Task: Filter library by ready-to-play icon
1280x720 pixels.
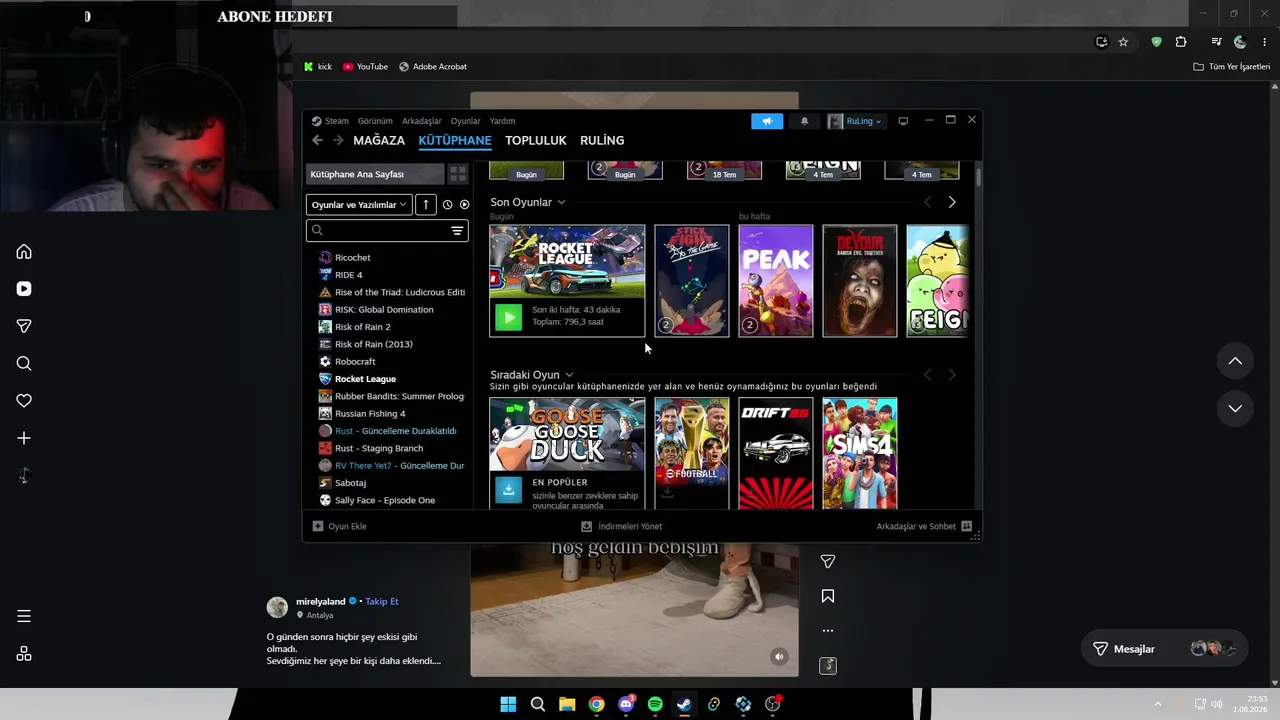Action: (x=464, y=204)
